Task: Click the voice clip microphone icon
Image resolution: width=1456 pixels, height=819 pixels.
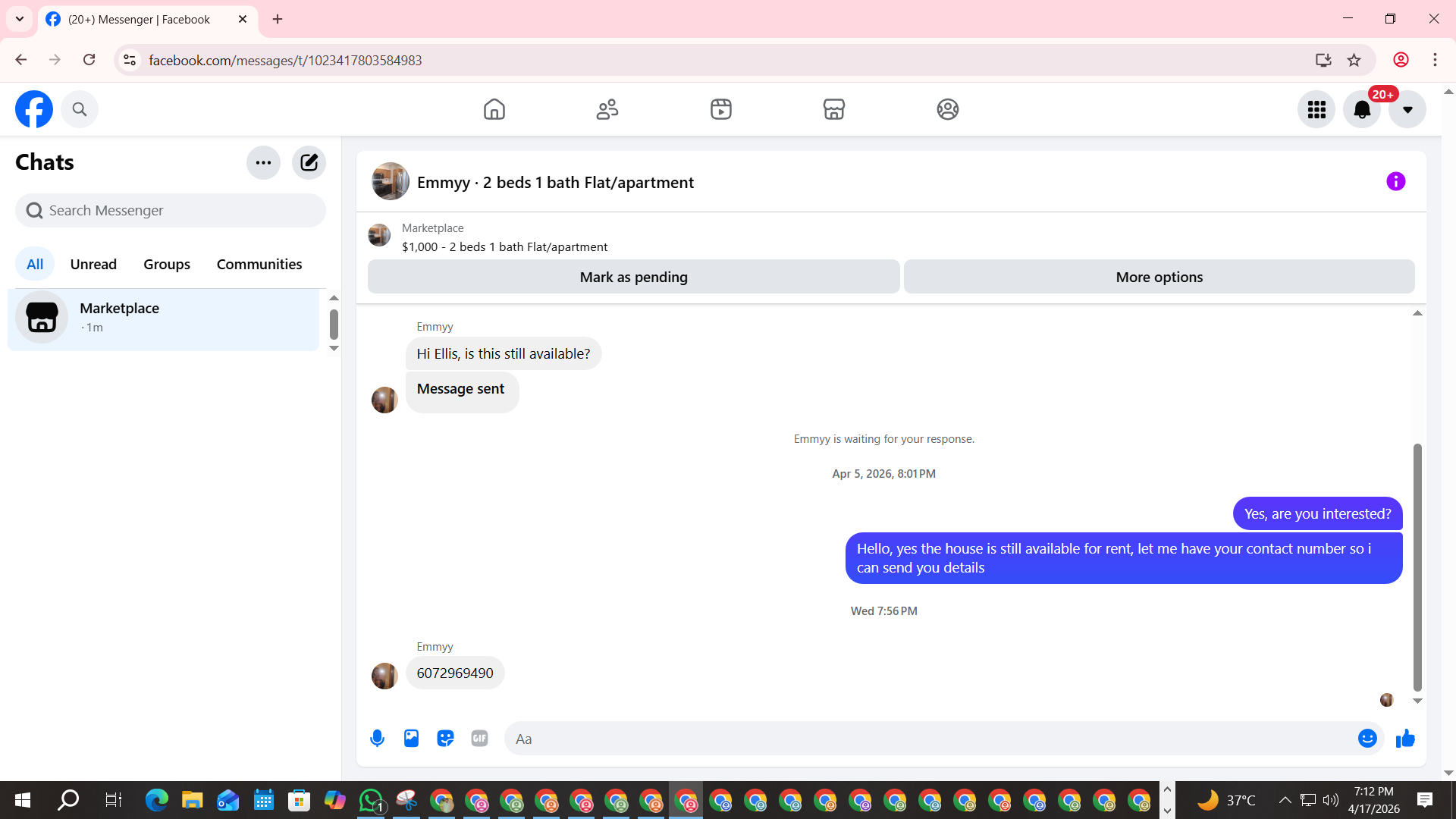Action: (x=377, y=738)
